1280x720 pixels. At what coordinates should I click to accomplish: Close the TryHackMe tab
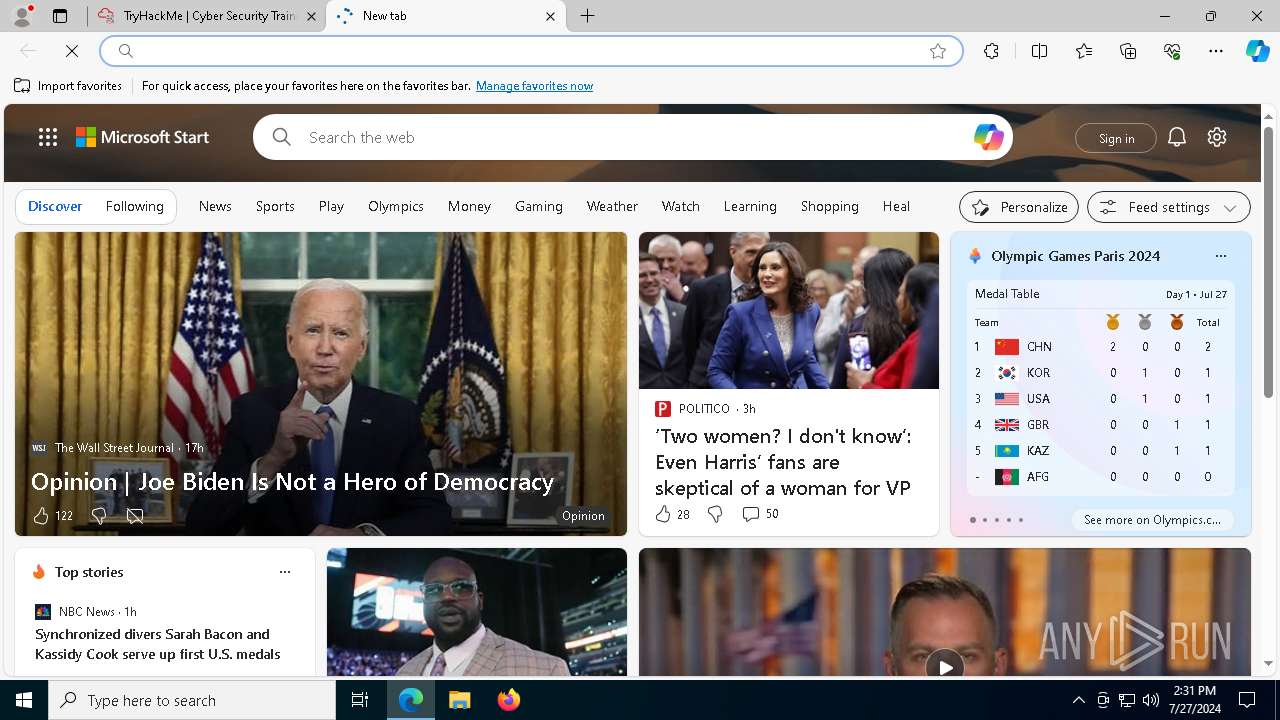[311, 16]
